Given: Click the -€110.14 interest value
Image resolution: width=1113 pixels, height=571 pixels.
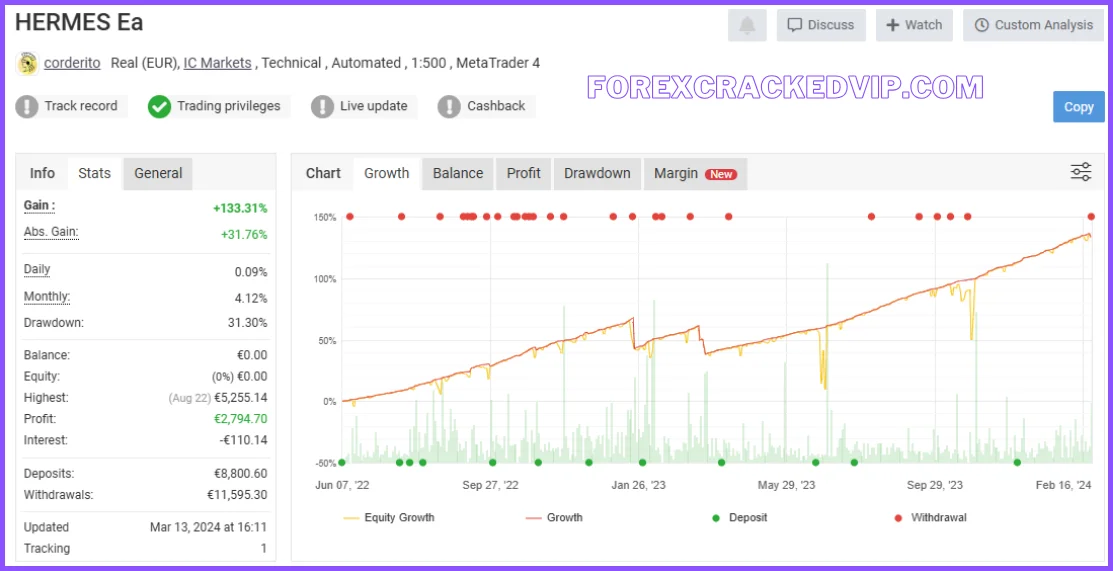Looking at the screenshot, I should 243,440.
